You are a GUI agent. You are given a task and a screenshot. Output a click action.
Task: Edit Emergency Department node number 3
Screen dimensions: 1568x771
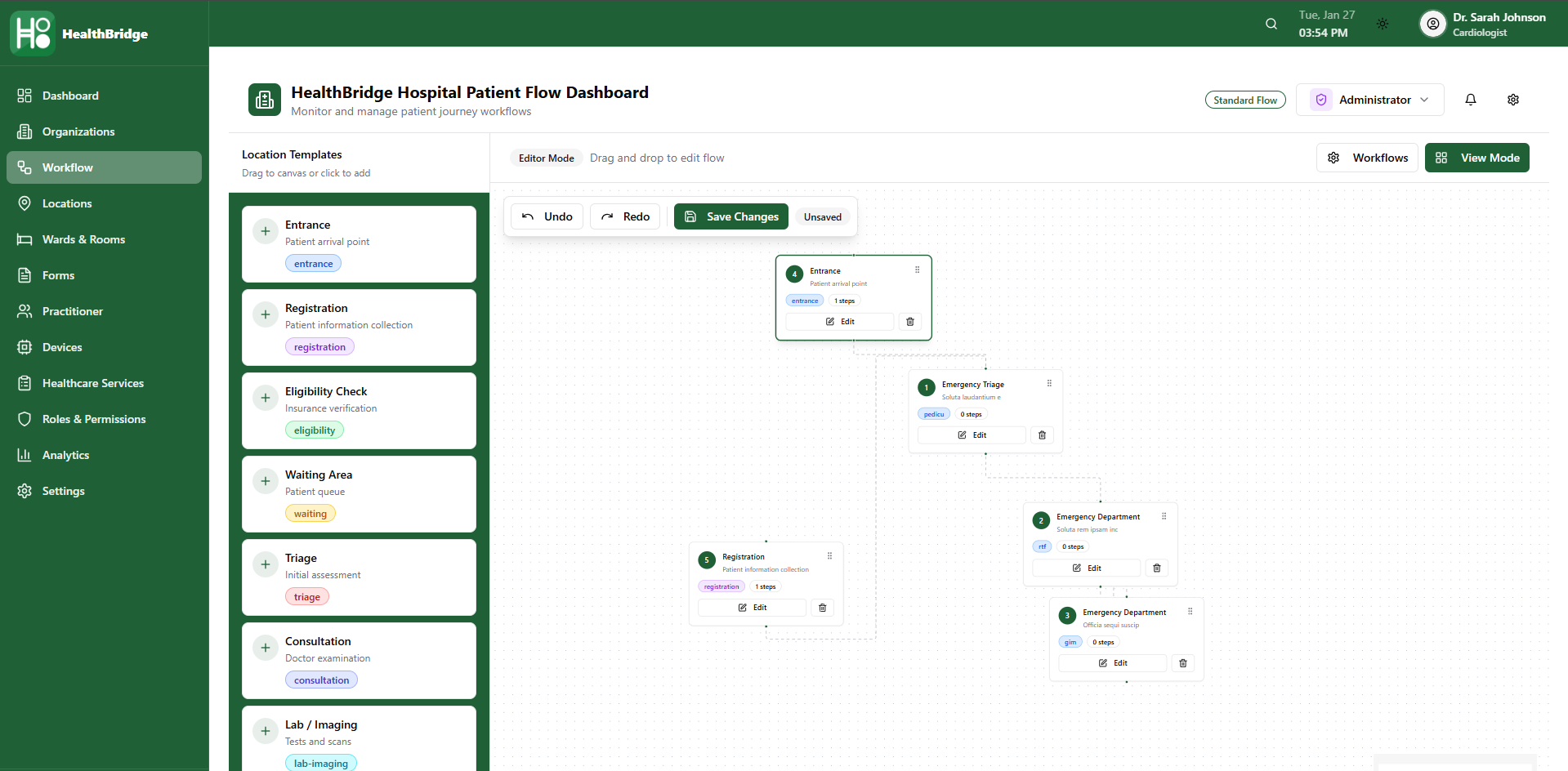pos(1113,663)
